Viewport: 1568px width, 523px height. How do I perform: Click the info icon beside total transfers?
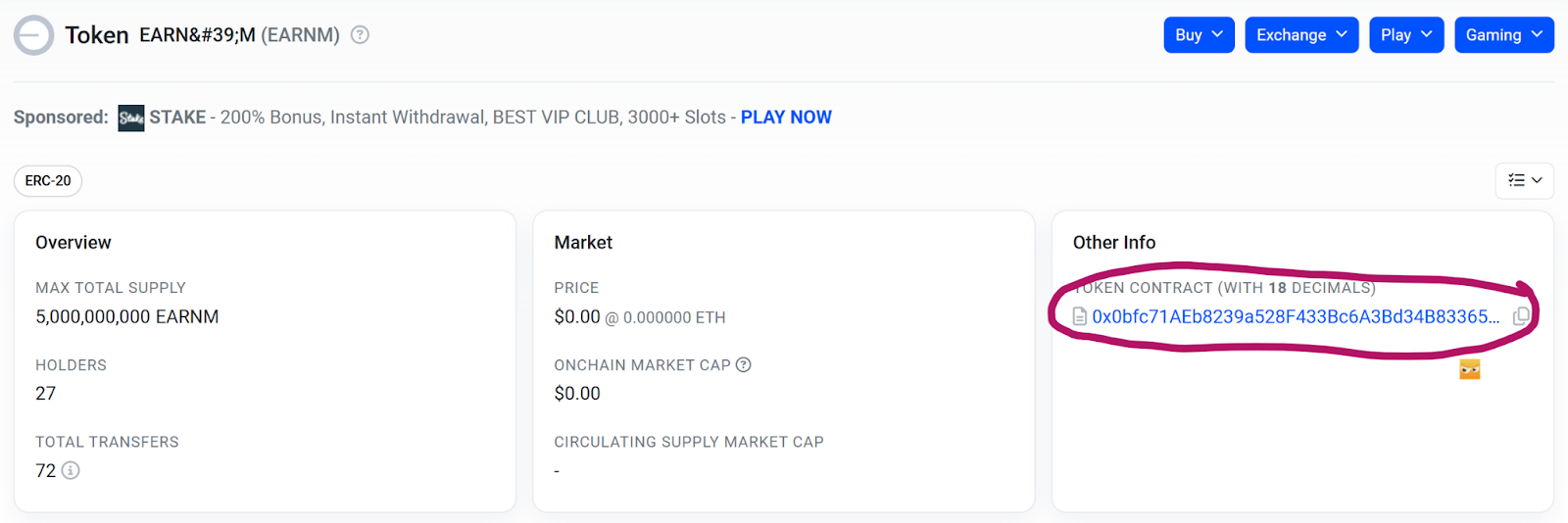pos(71,470)
